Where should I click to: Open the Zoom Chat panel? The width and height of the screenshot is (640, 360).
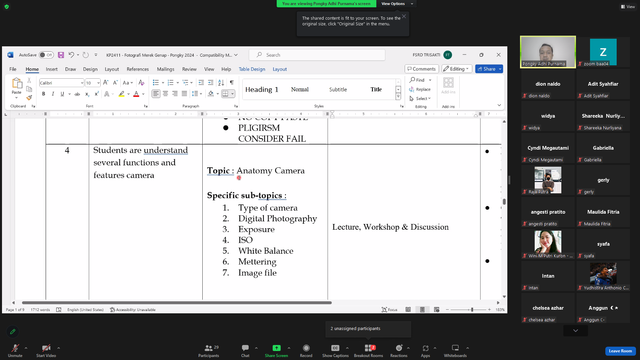coord(245,350)
